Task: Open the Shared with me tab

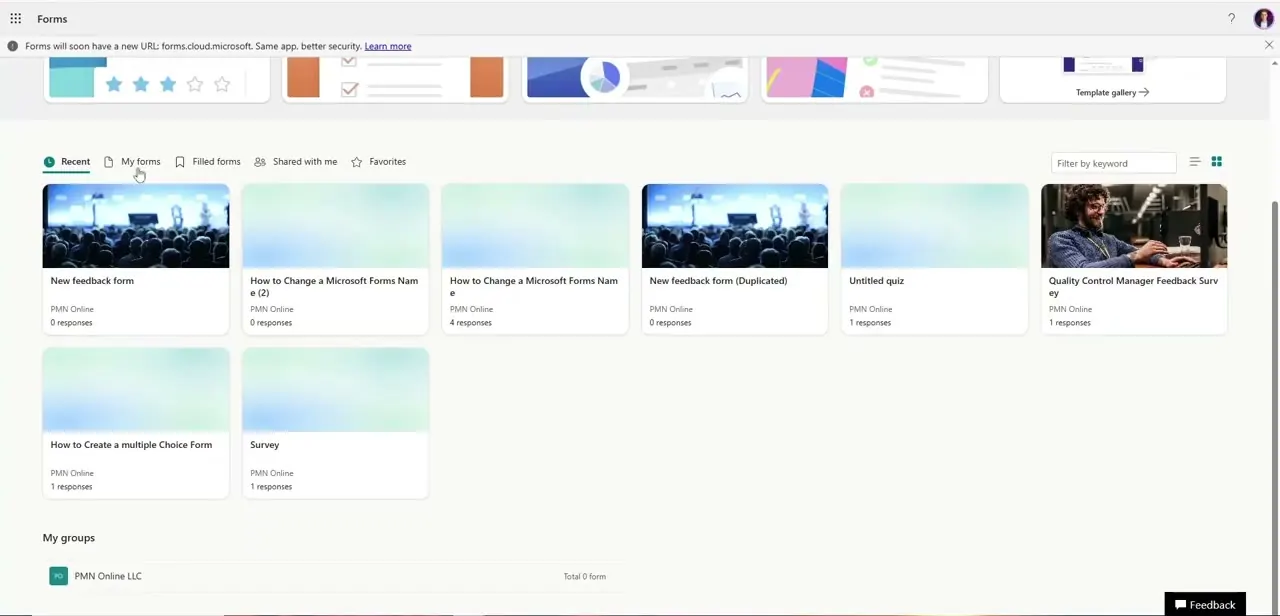Action: tap(296, 162)
